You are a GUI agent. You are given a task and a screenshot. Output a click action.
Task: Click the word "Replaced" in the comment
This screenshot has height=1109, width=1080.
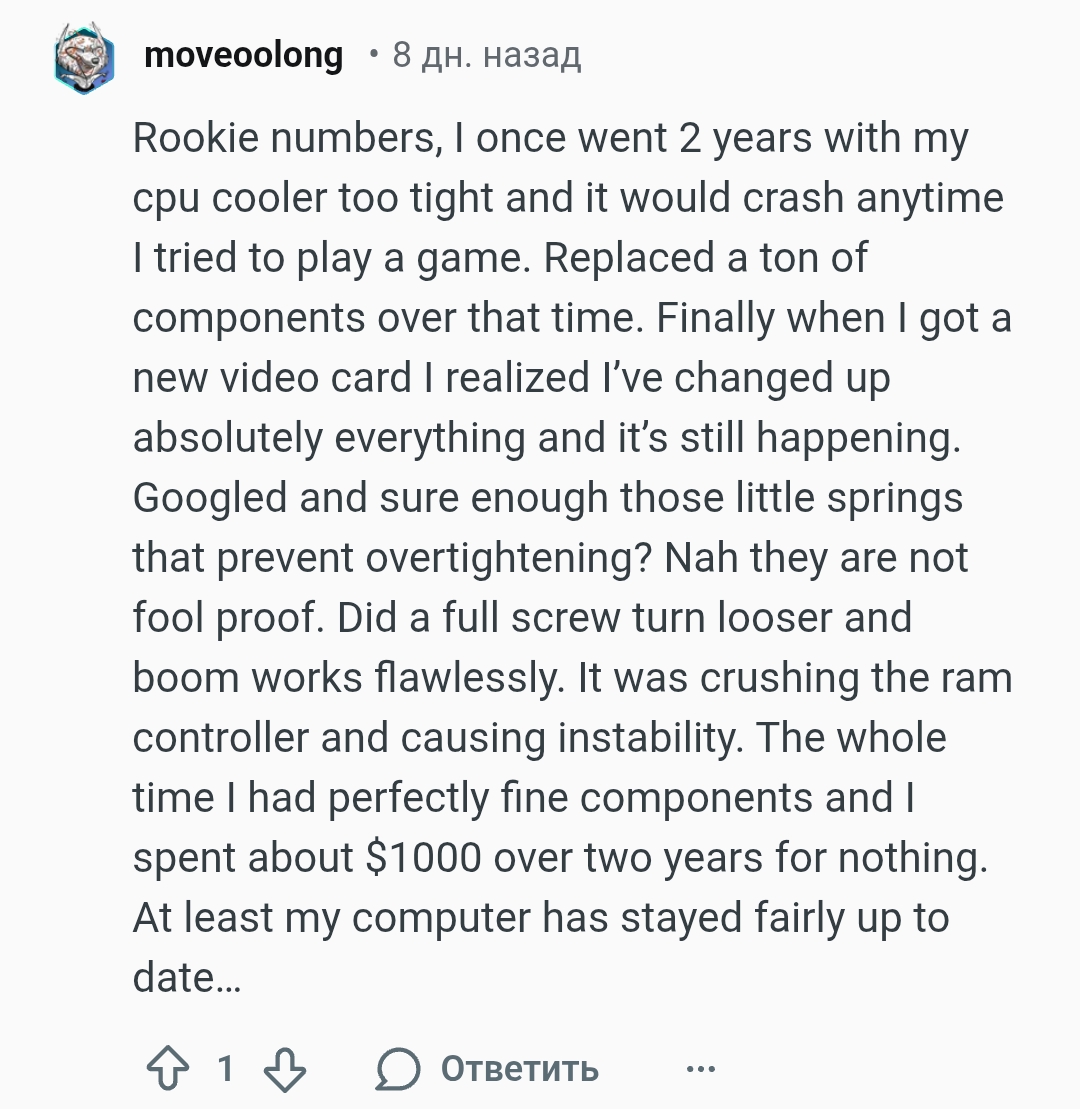coord(629,258)
